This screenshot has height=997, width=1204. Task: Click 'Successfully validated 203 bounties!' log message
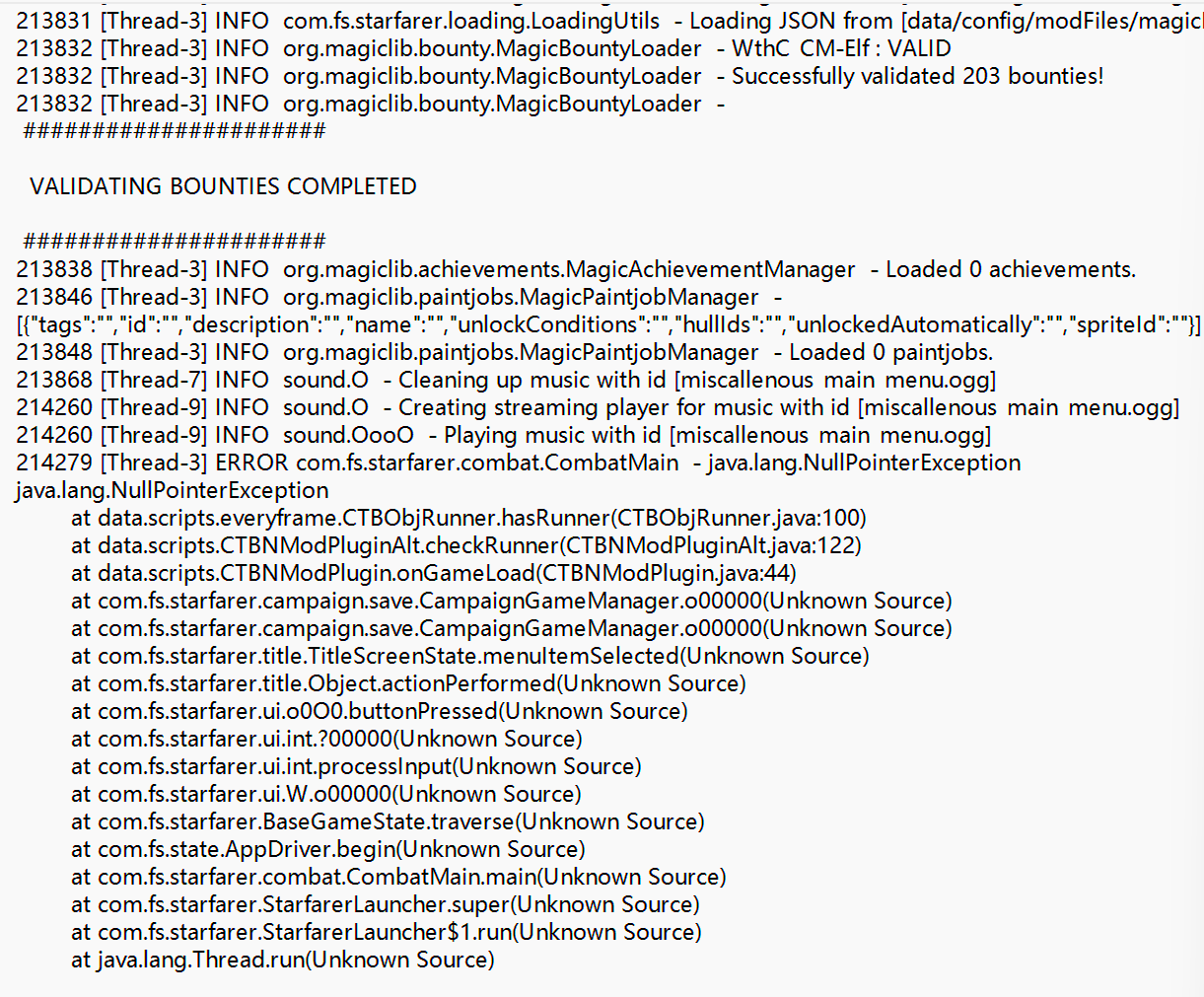pos(917,76)
